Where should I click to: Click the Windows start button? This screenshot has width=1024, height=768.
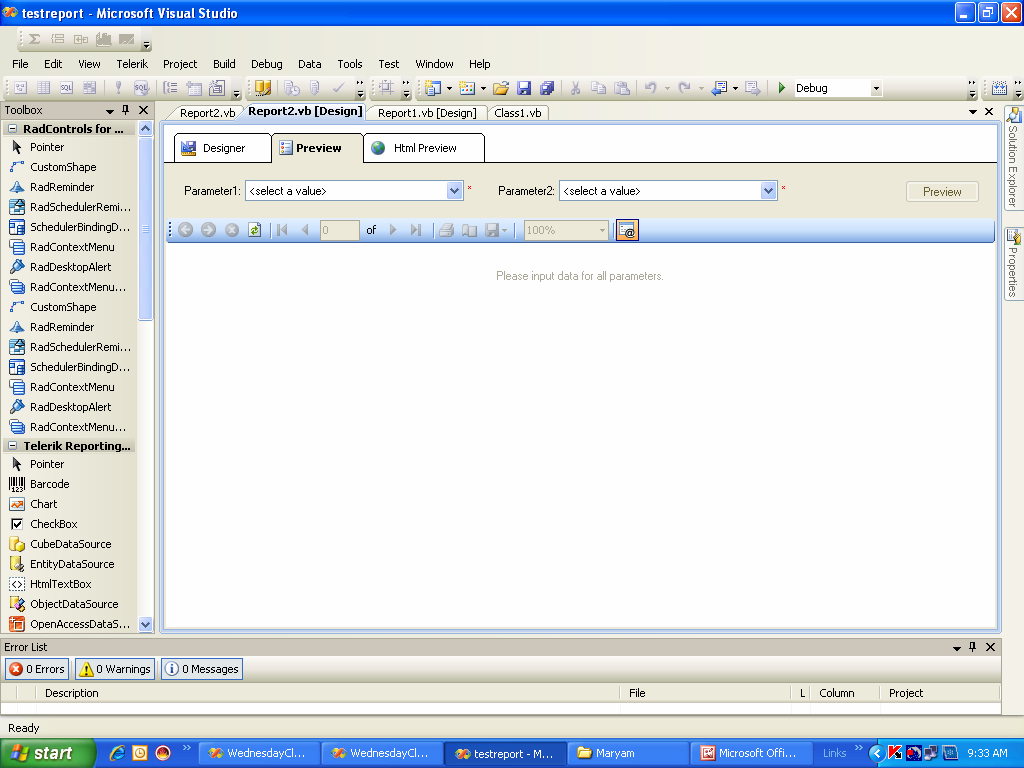point(47,753)
